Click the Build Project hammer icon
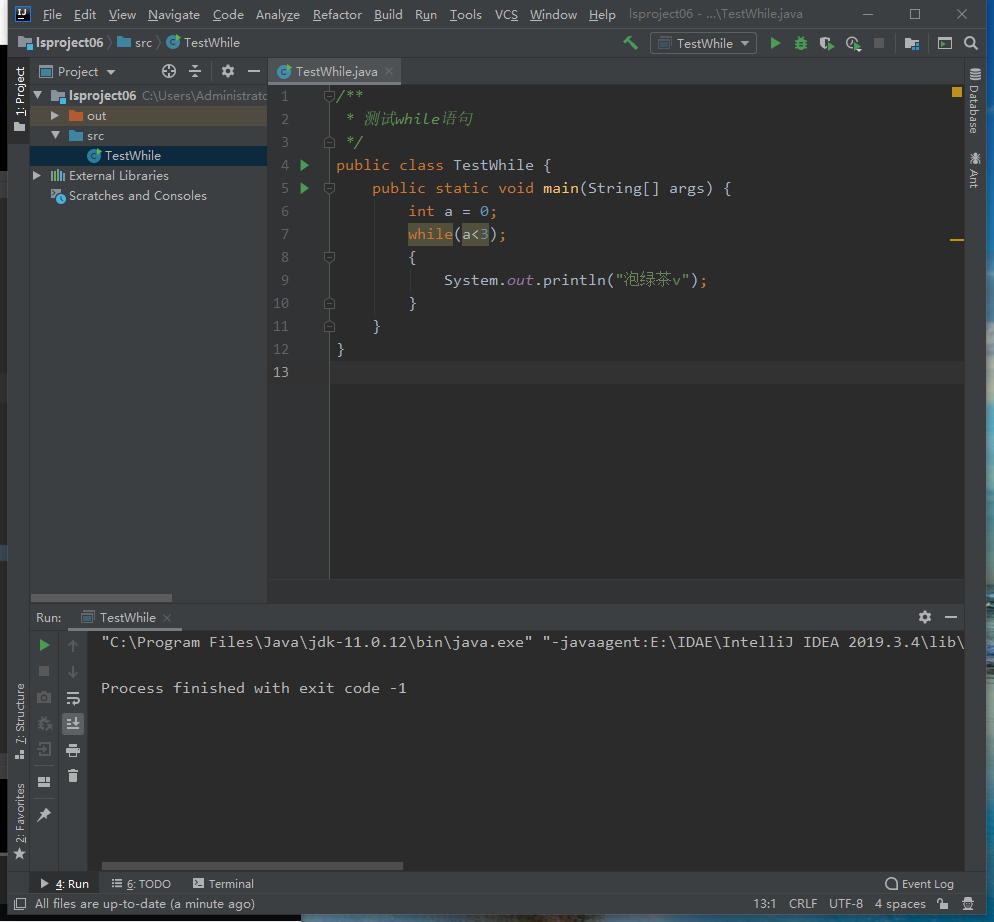The image size is (994, 922). point(630,43)
